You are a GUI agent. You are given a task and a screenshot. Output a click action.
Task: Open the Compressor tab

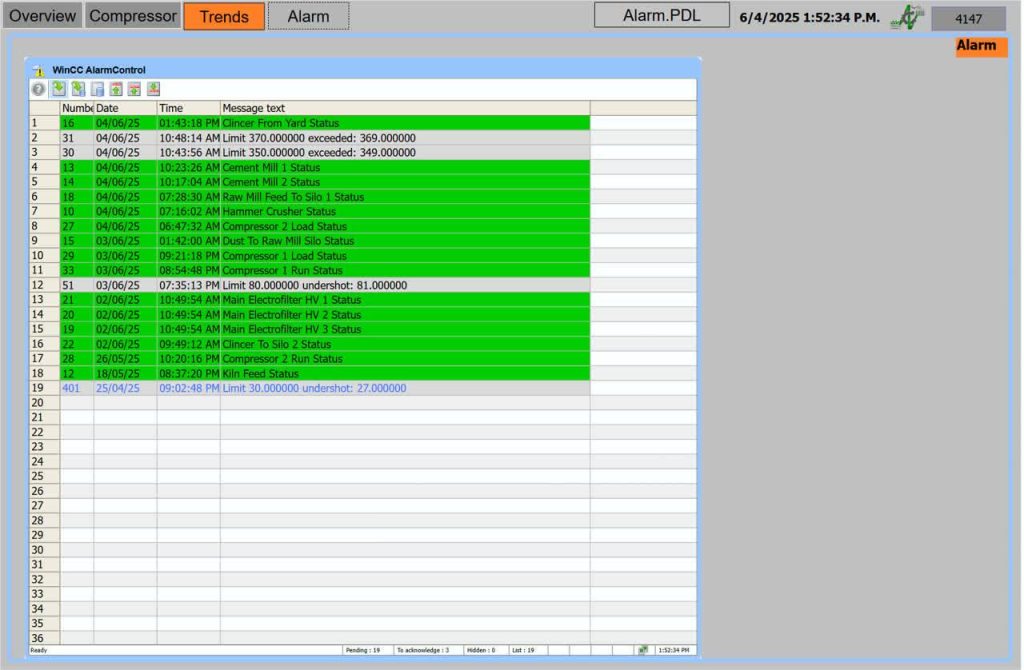[133, 16]
